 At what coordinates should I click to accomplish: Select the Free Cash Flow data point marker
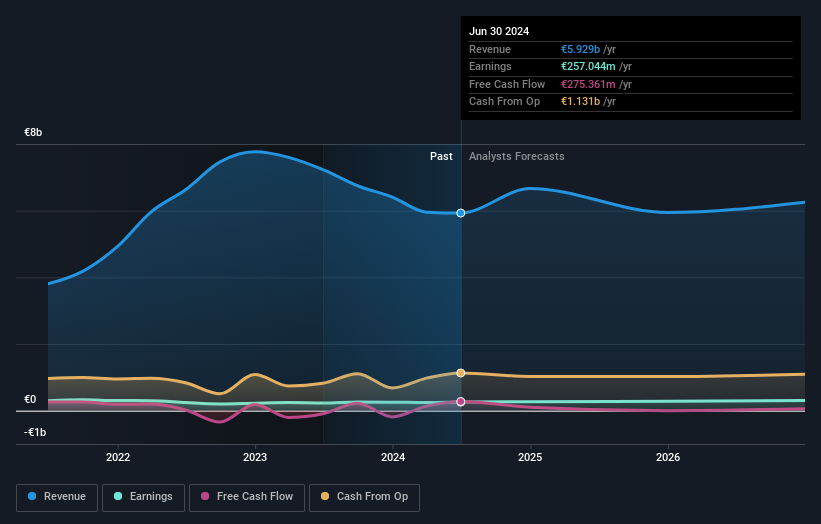pyautogui.click(x=461, y=402)
